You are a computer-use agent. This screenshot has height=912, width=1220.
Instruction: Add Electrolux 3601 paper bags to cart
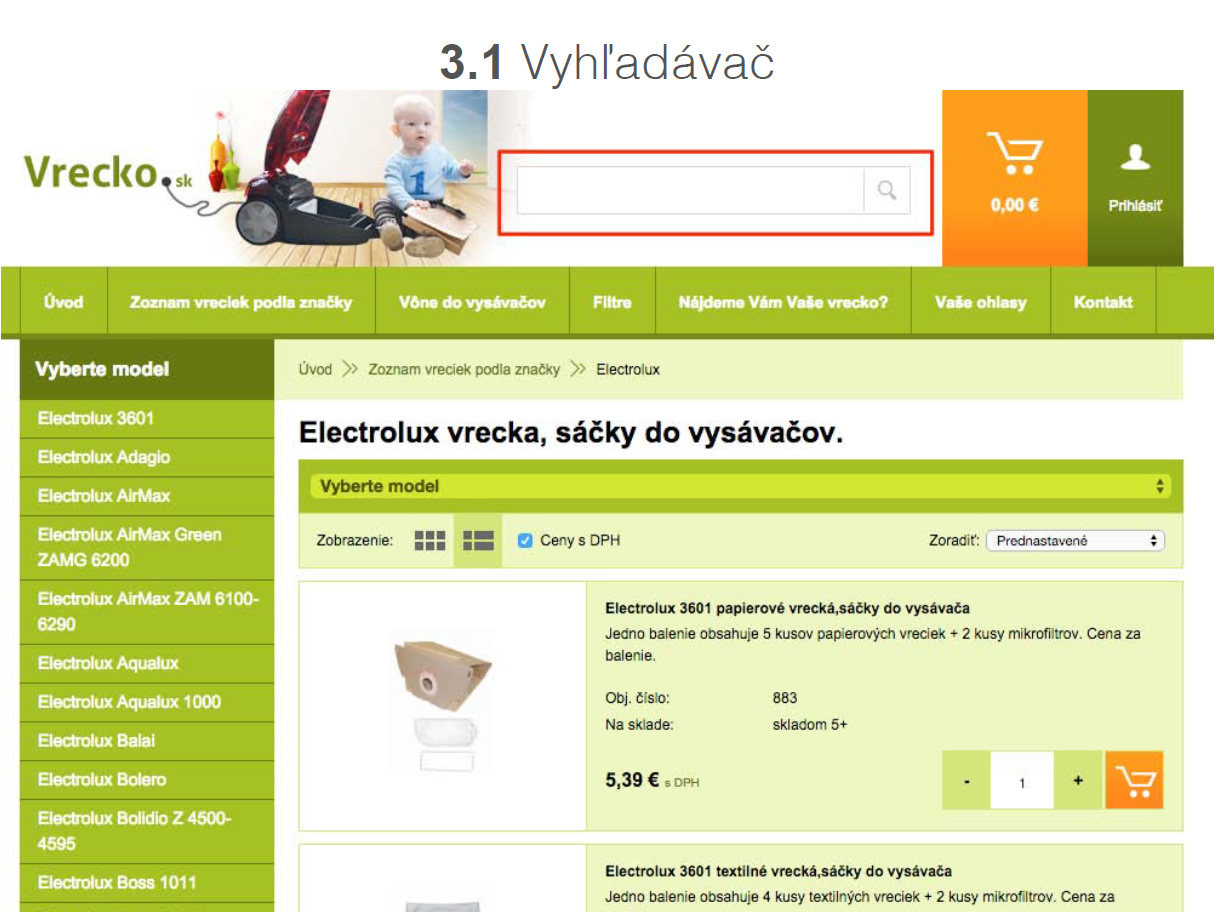click(1134, 780)
